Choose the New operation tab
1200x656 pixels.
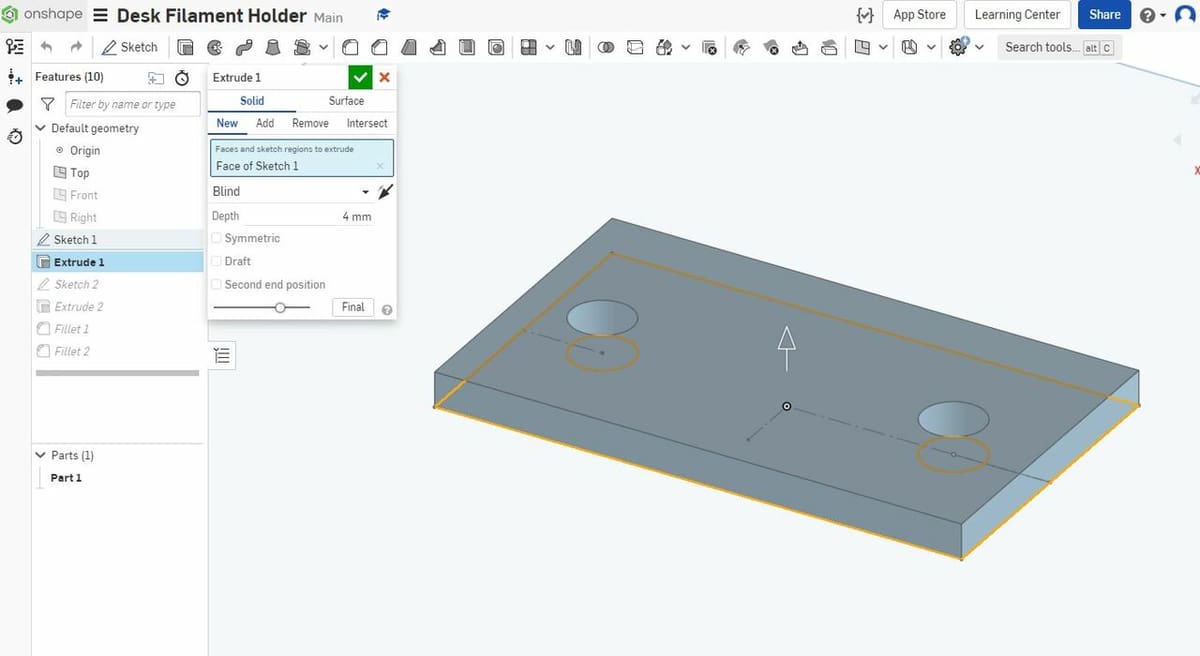coord(227,123)
